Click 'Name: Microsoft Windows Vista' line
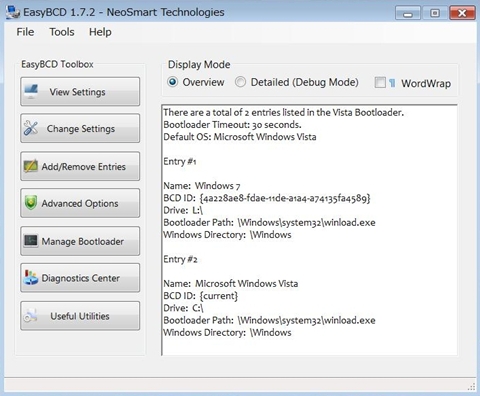The height and width of the screenshot is (396, 480). [x=231, y=284]
